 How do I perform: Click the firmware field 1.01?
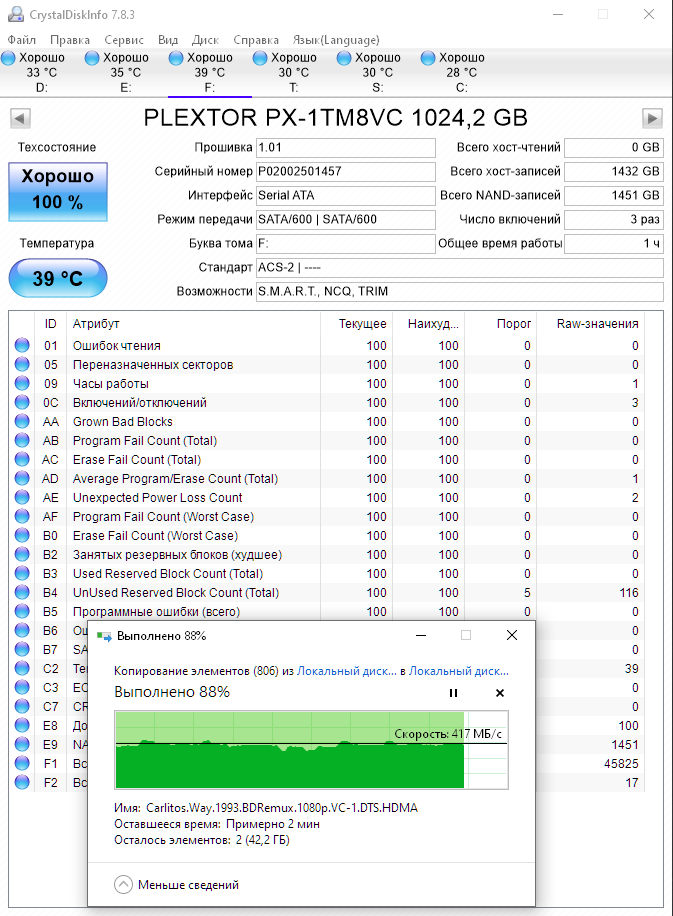pyautogui.click(x=346, y=148)
